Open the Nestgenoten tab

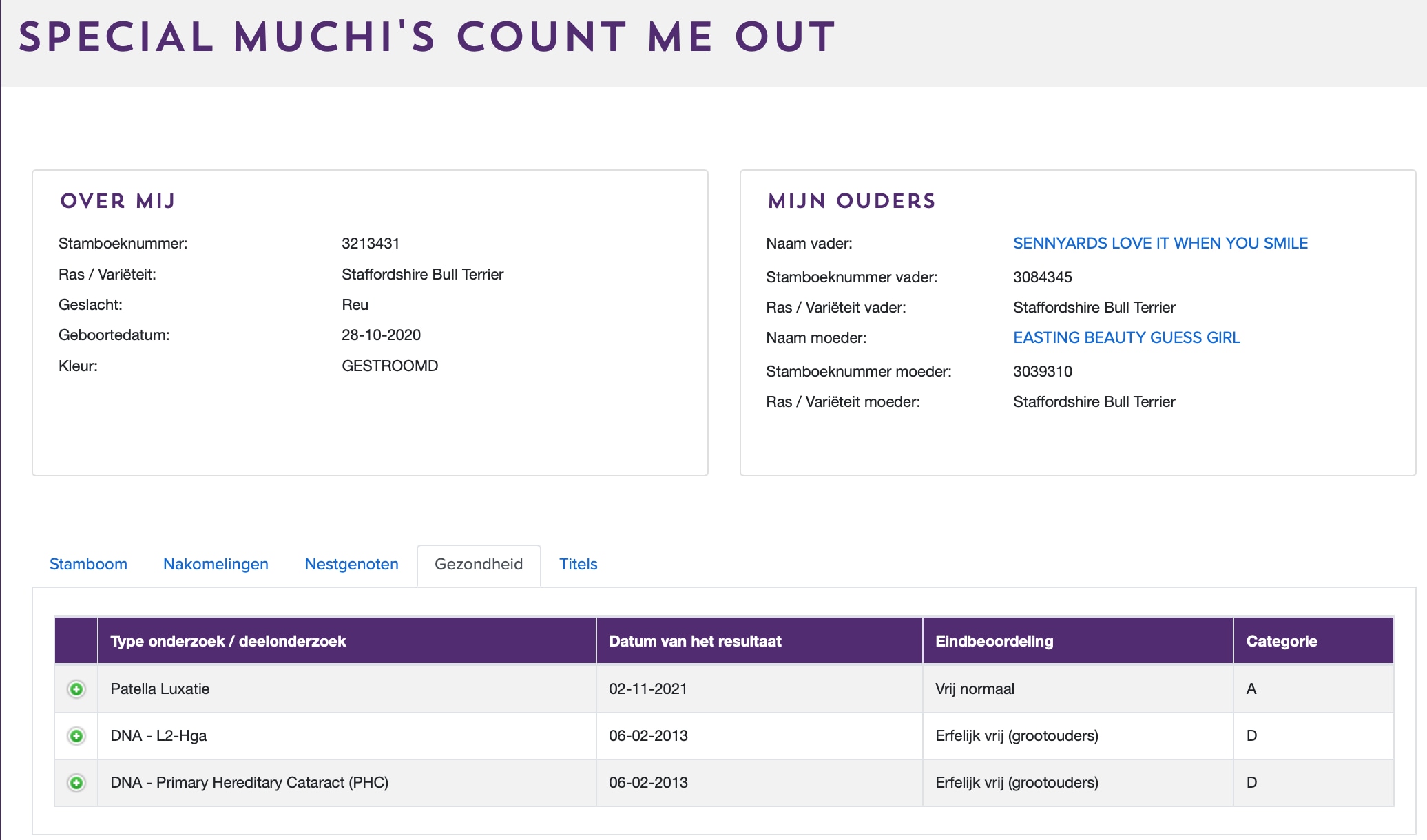click(351, 564)
